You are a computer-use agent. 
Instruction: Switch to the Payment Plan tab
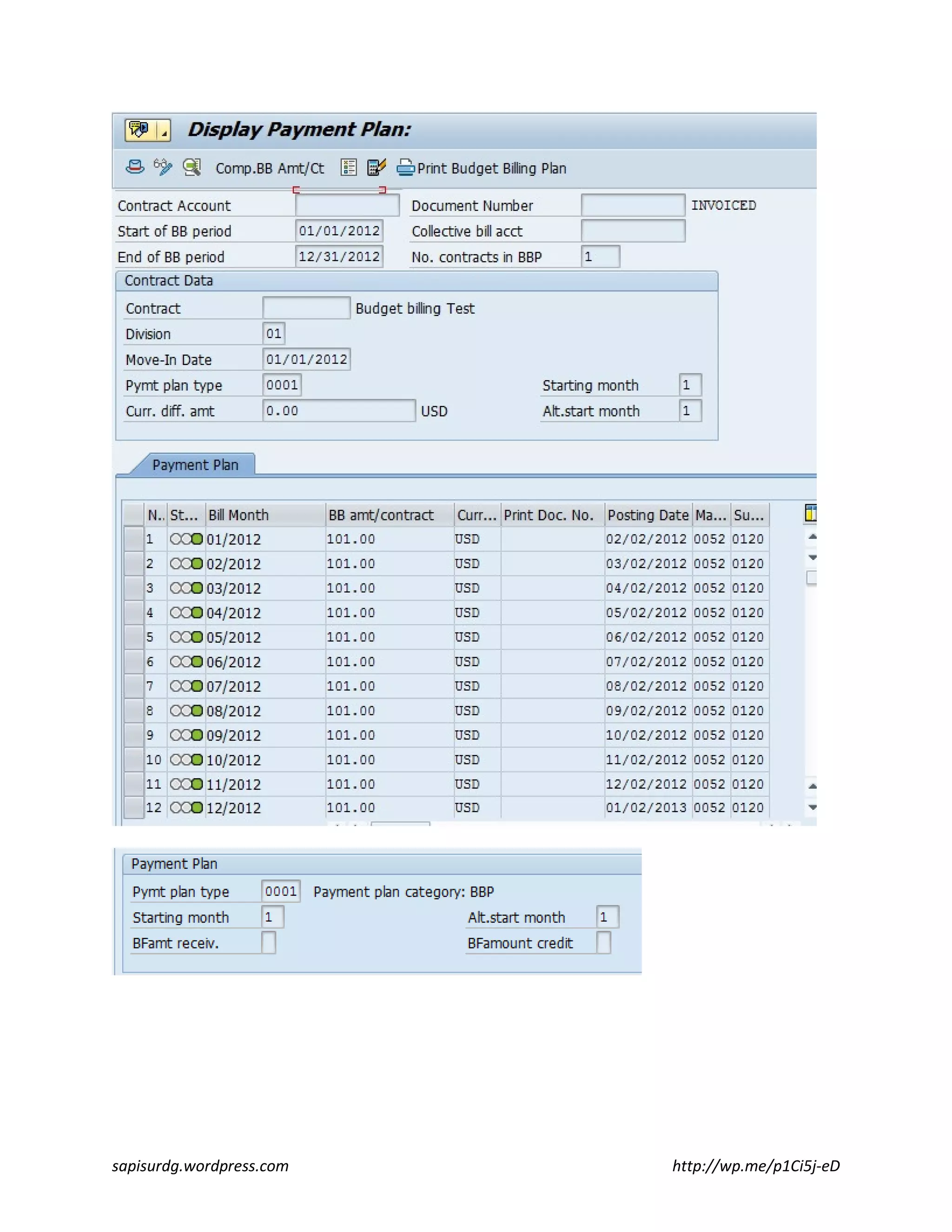(195, 465)
